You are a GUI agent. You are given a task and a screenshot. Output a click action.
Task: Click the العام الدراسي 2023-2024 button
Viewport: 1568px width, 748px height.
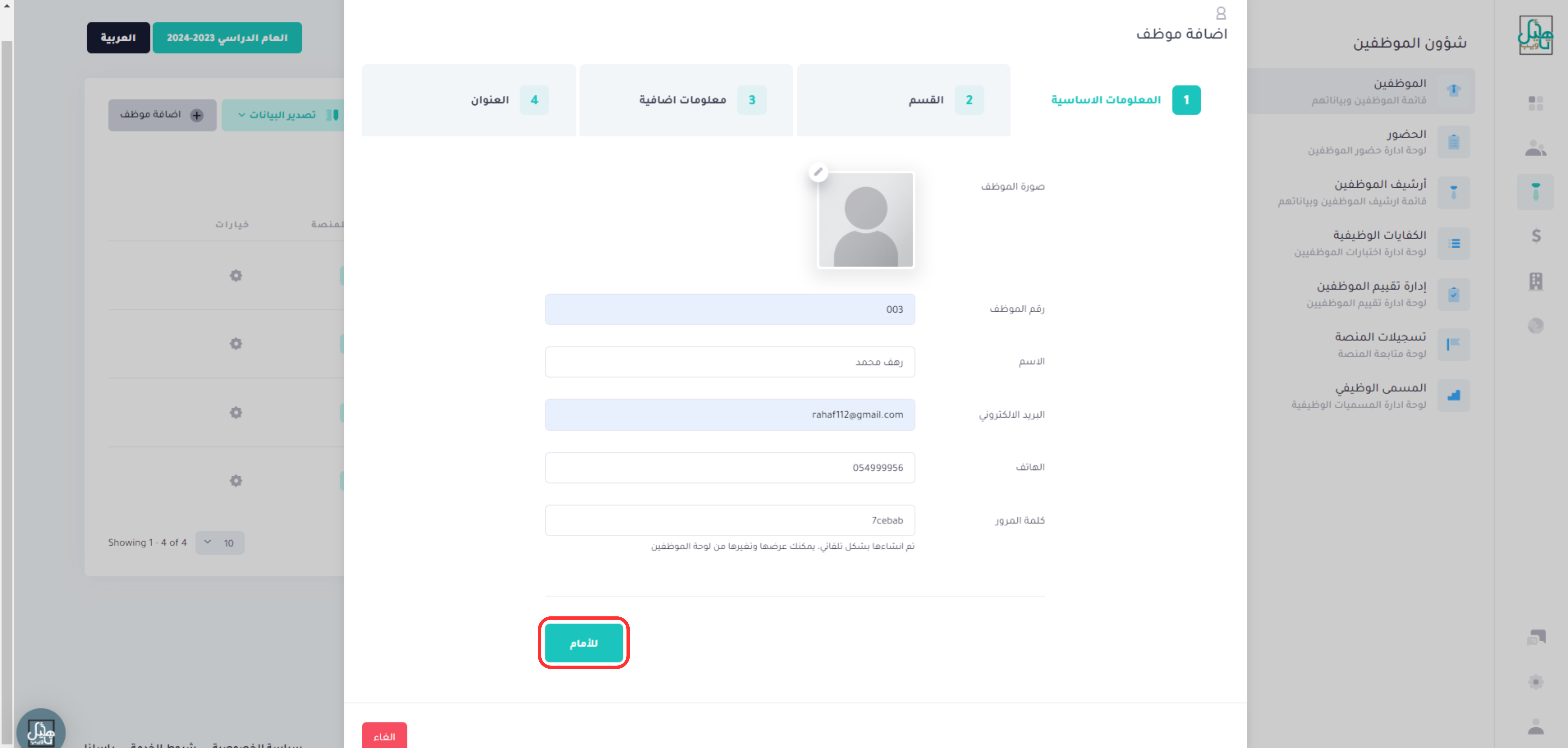point(227,38)
